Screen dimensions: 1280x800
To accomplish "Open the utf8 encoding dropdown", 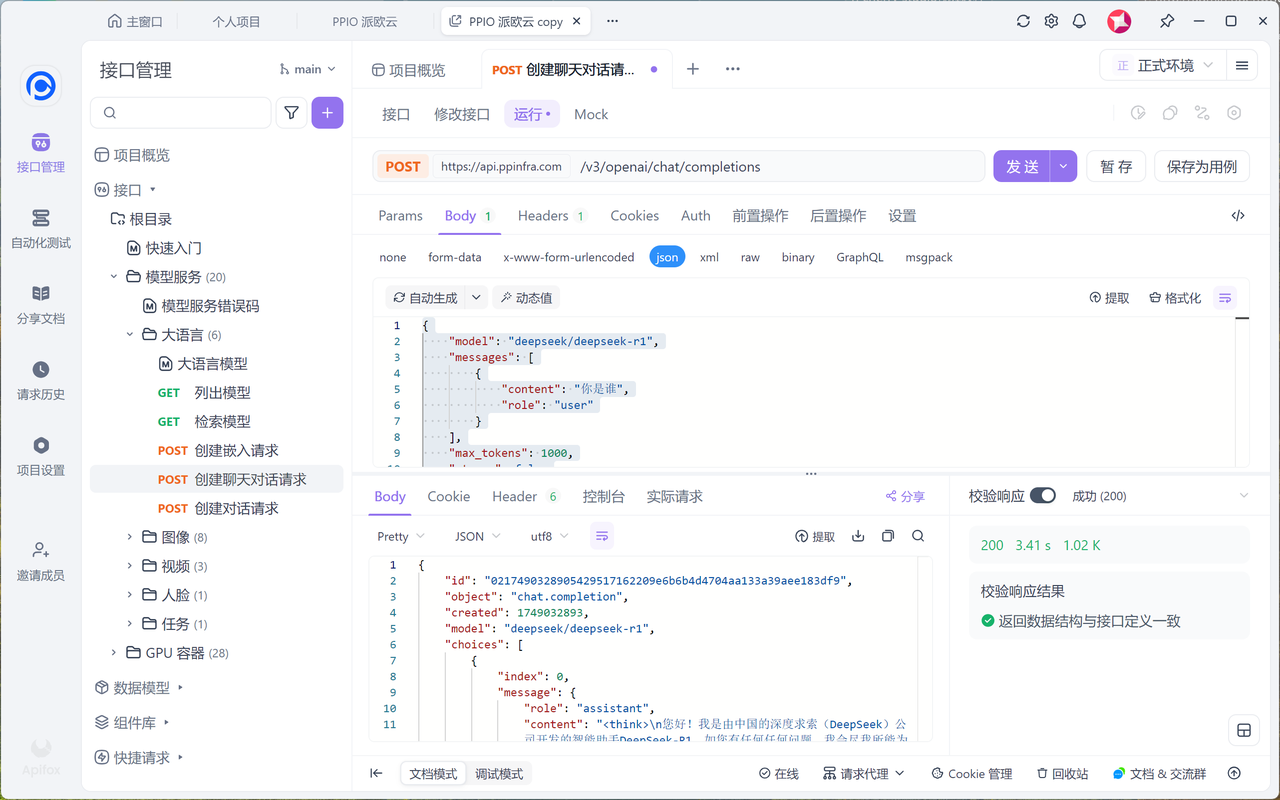I will [x=549, y=537].
